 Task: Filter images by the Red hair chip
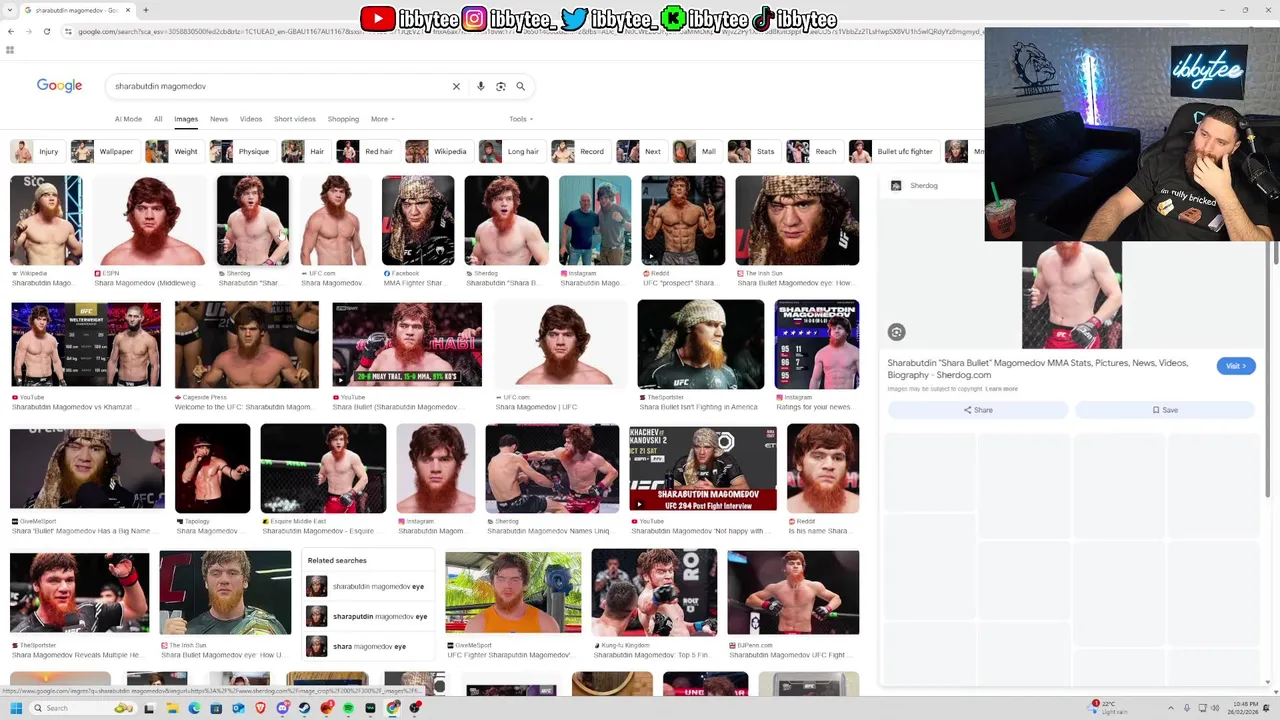(x=366, y=151)
